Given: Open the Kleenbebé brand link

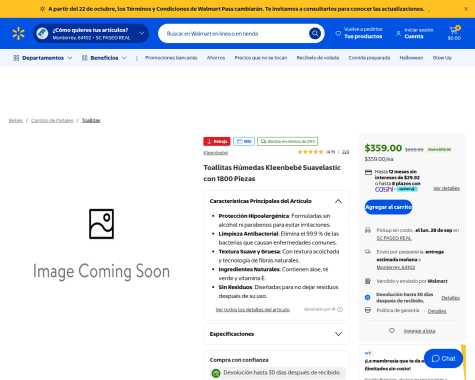Looking at the screenshot, I should coord(216,153).
